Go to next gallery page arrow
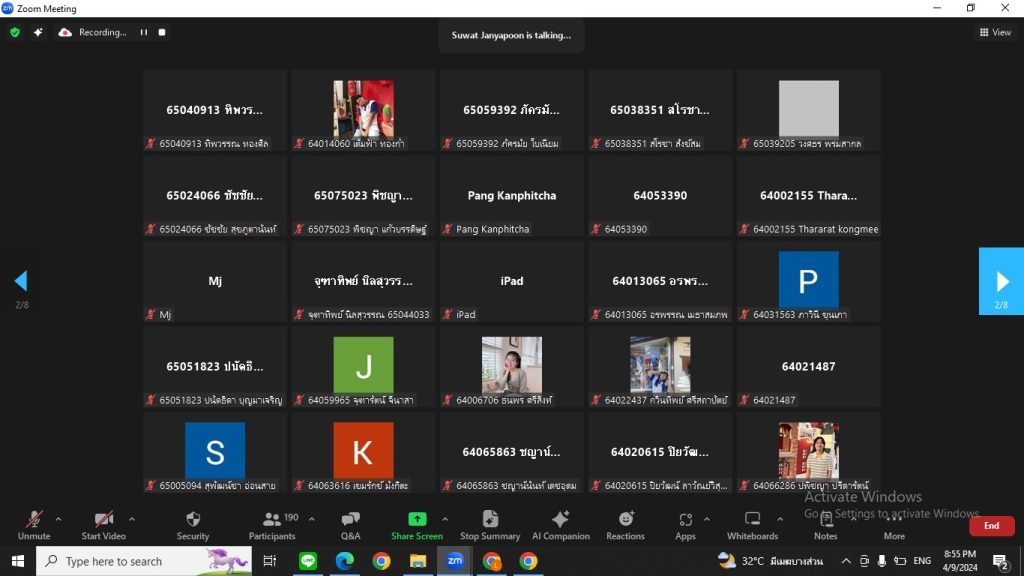This screenshot has width=1024, height=576. click(1001, 281)
